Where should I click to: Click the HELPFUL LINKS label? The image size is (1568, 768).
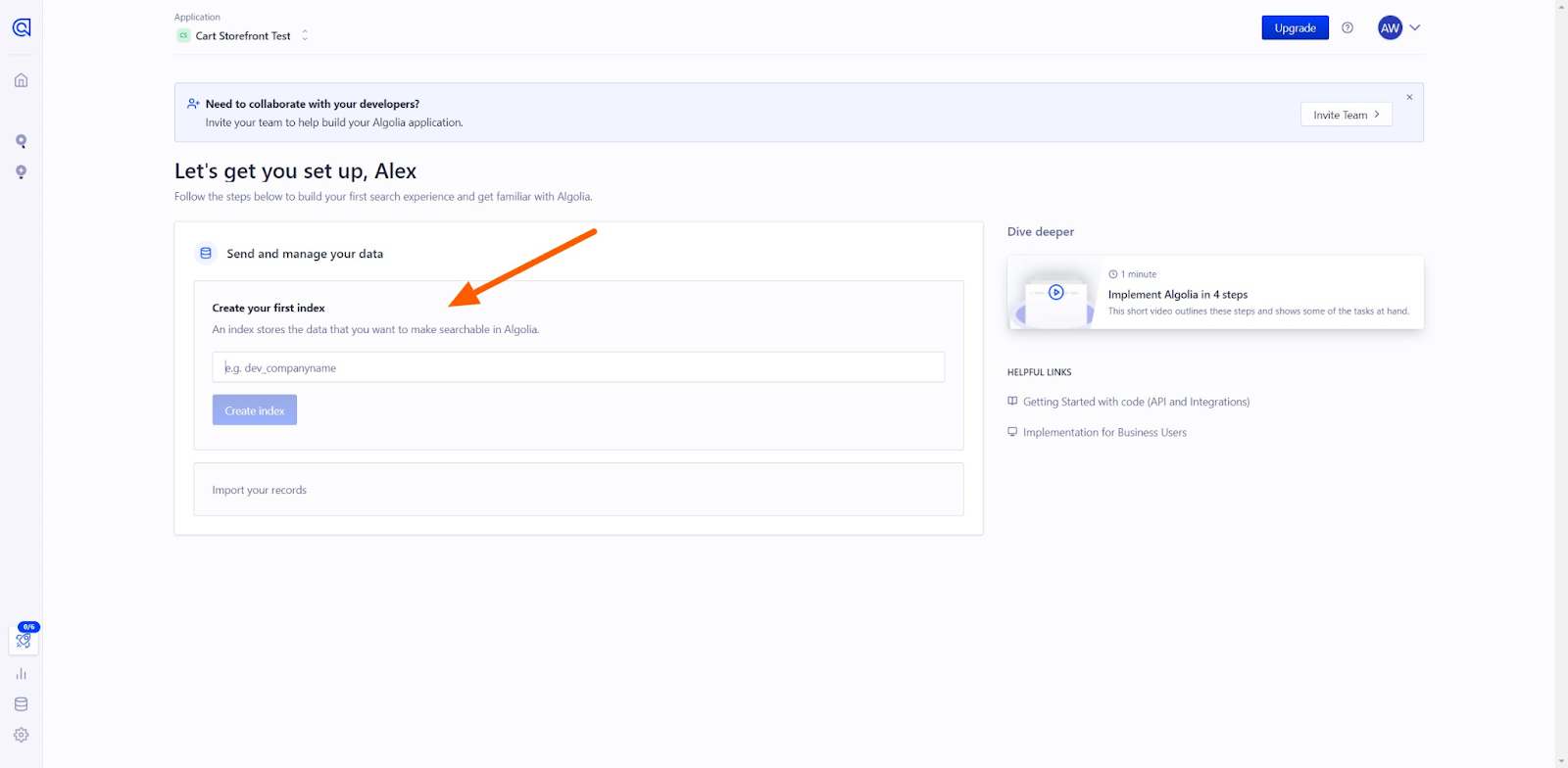(x=1040, y=372)
